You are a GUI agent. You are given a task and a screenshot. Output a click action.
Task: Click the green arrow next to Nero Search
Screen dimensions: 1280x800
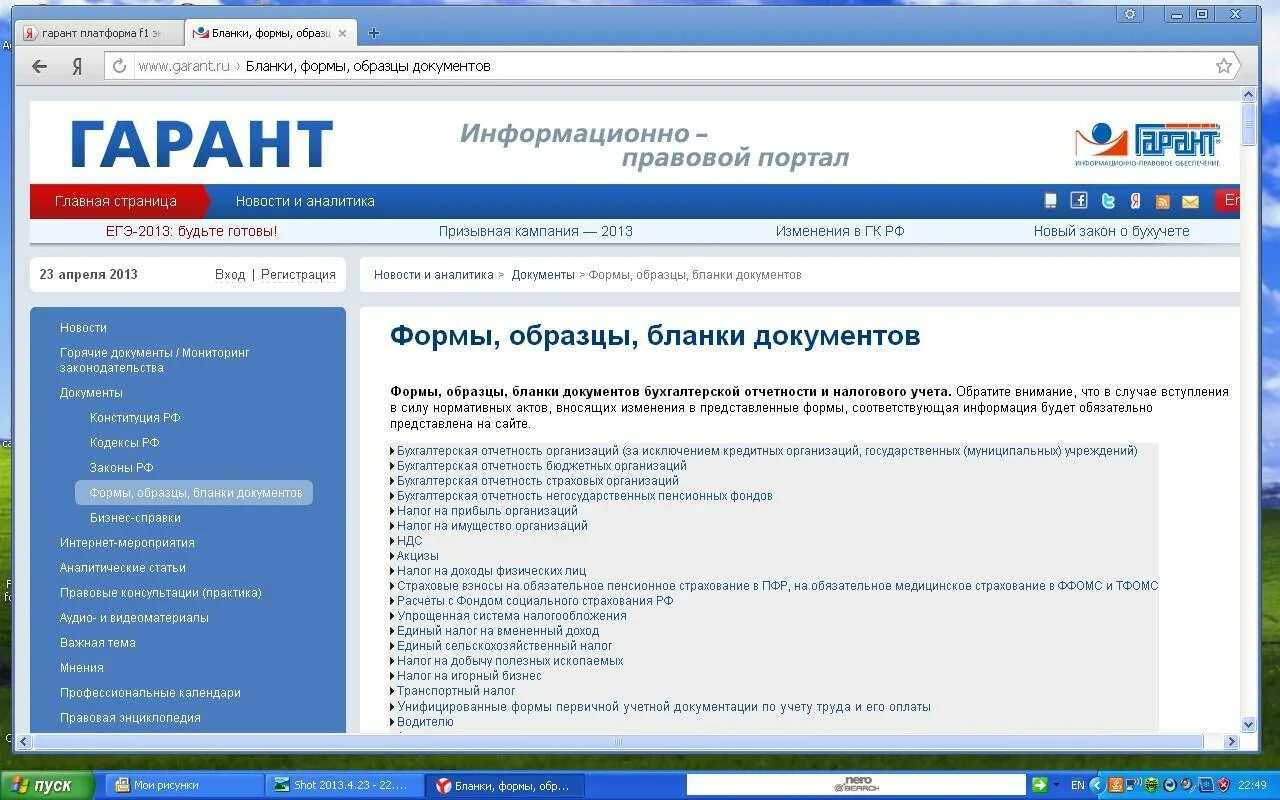pyautogui.click(x=1040, y=785)
